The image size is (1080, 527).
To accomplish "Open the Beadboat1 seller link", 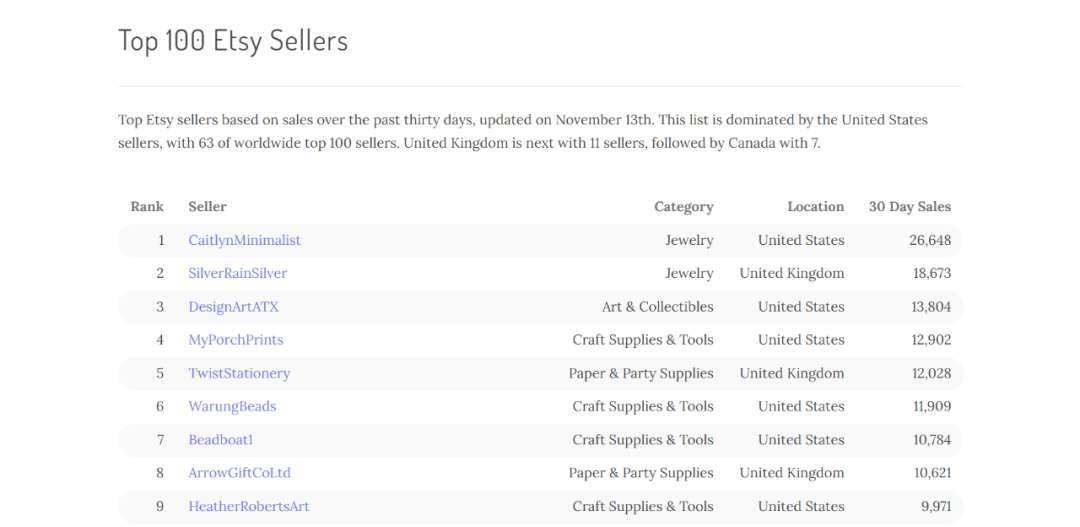I will coord(221,440).
